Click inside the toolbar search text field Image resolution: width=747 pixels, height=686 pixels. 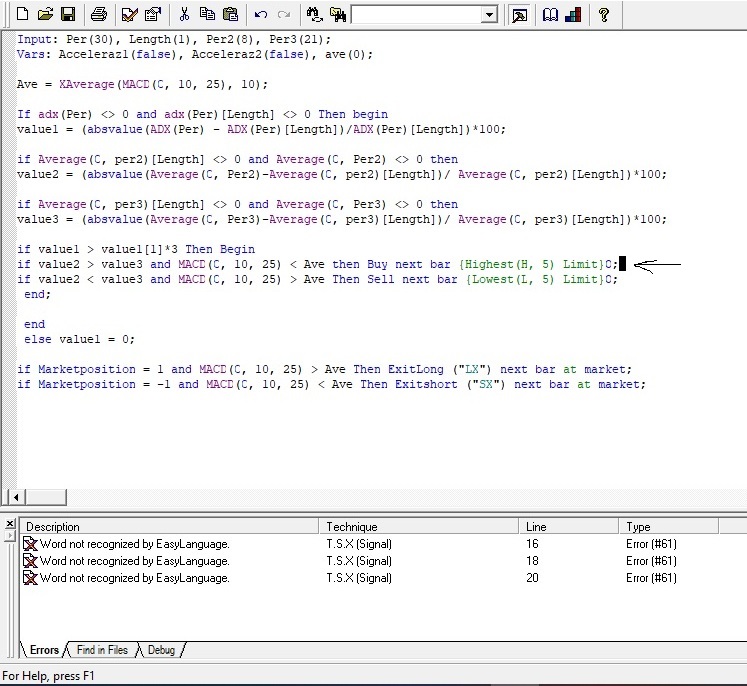[x=415, y=15]
